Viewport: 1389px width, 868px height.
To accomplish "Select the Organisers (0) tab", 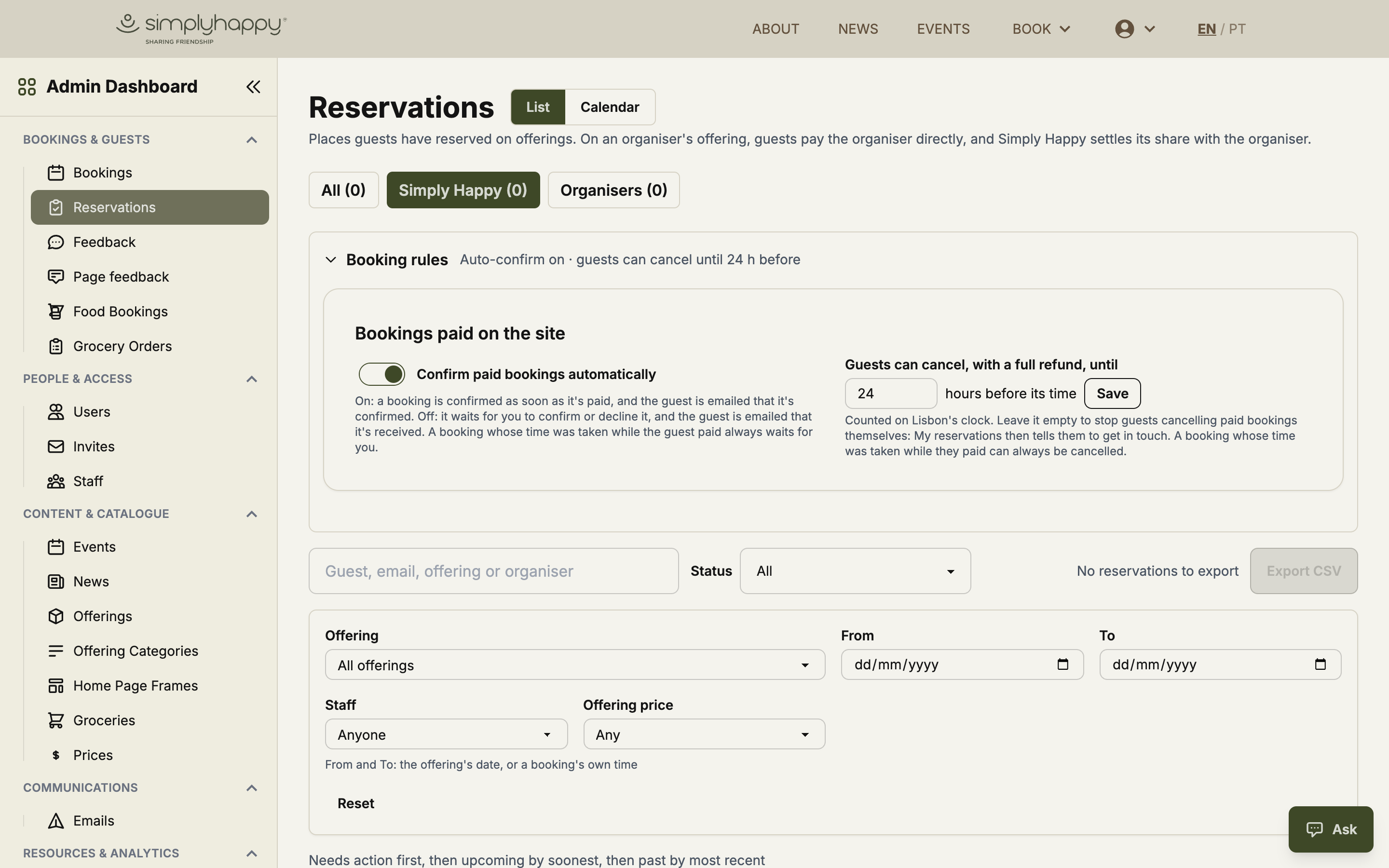I will 613,190.
